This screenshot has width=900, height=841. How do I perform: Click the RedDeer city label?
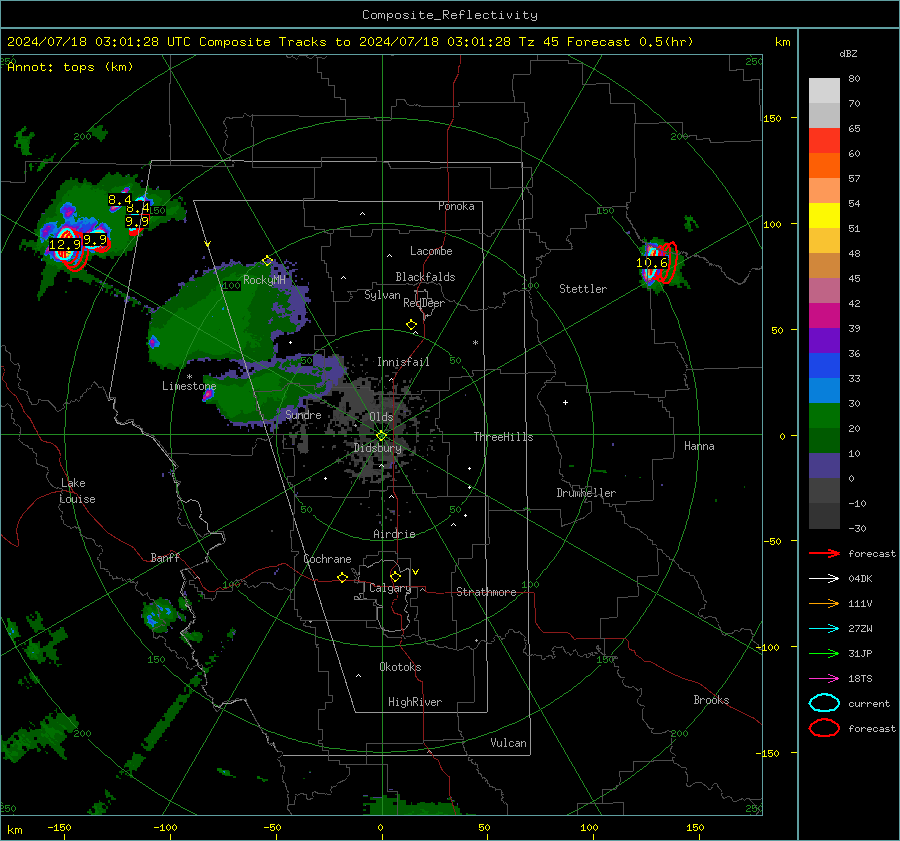point(424,303)
